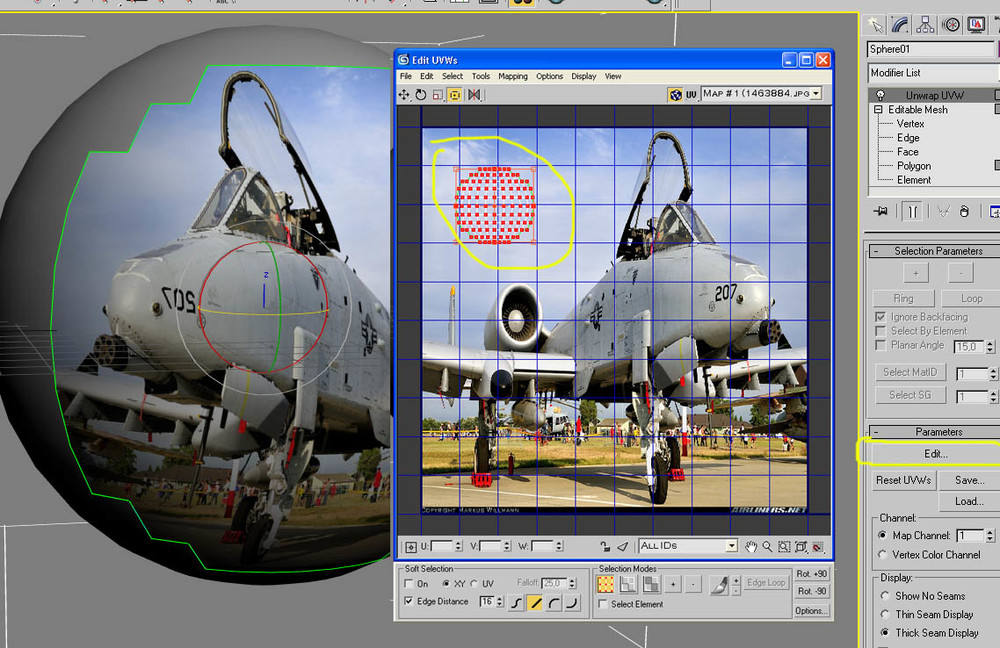1000x648 pixels.
Task: Collapse the Selection Parameters rollout
Action: pyautogui.click(x=876, y=251)
